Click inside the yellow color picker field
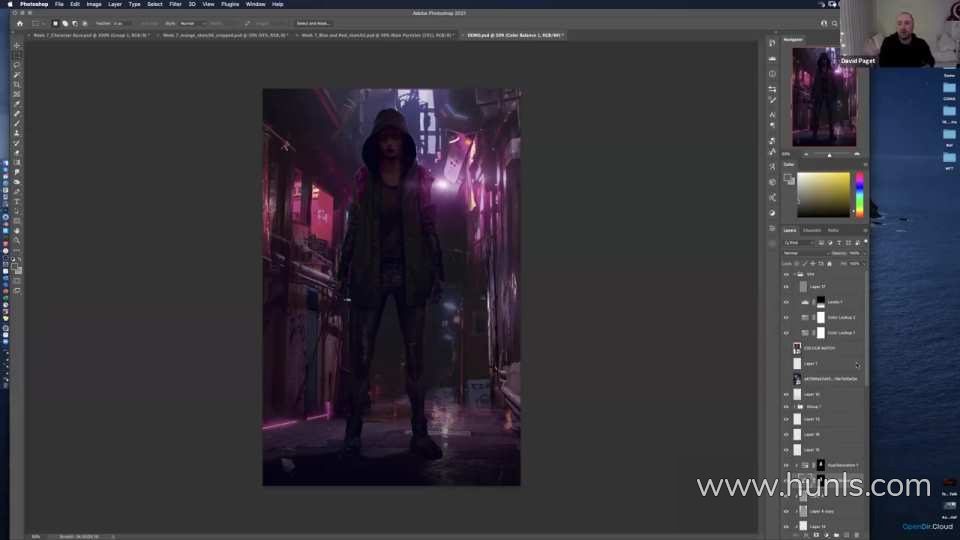The height and width of the screenshot is (540, 960). coord(823,195)
